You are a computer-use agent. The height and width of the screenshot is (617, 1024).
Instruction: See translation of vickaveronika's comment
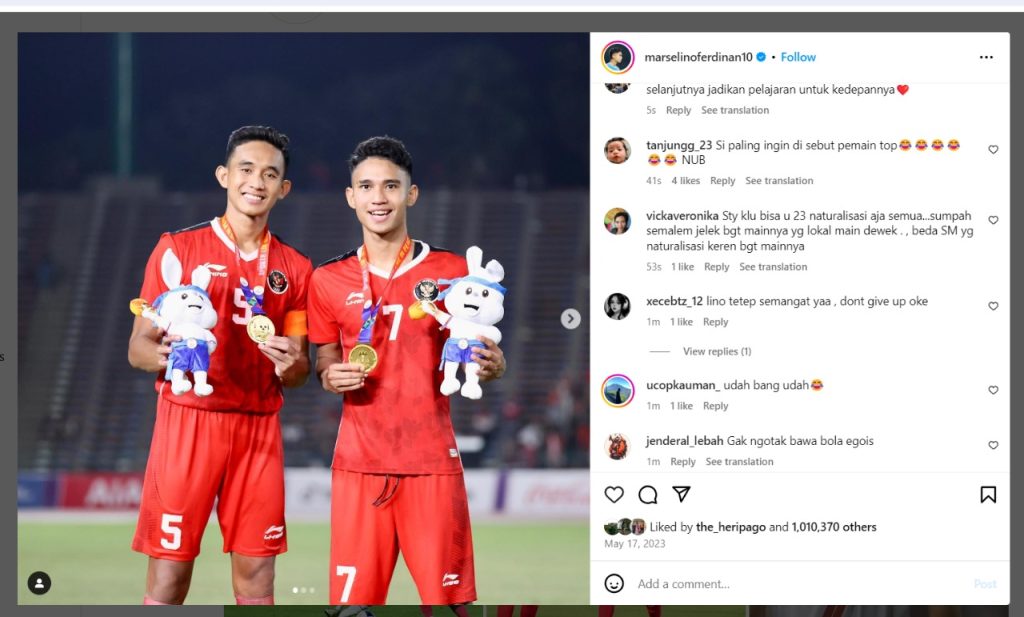[773, 266]
